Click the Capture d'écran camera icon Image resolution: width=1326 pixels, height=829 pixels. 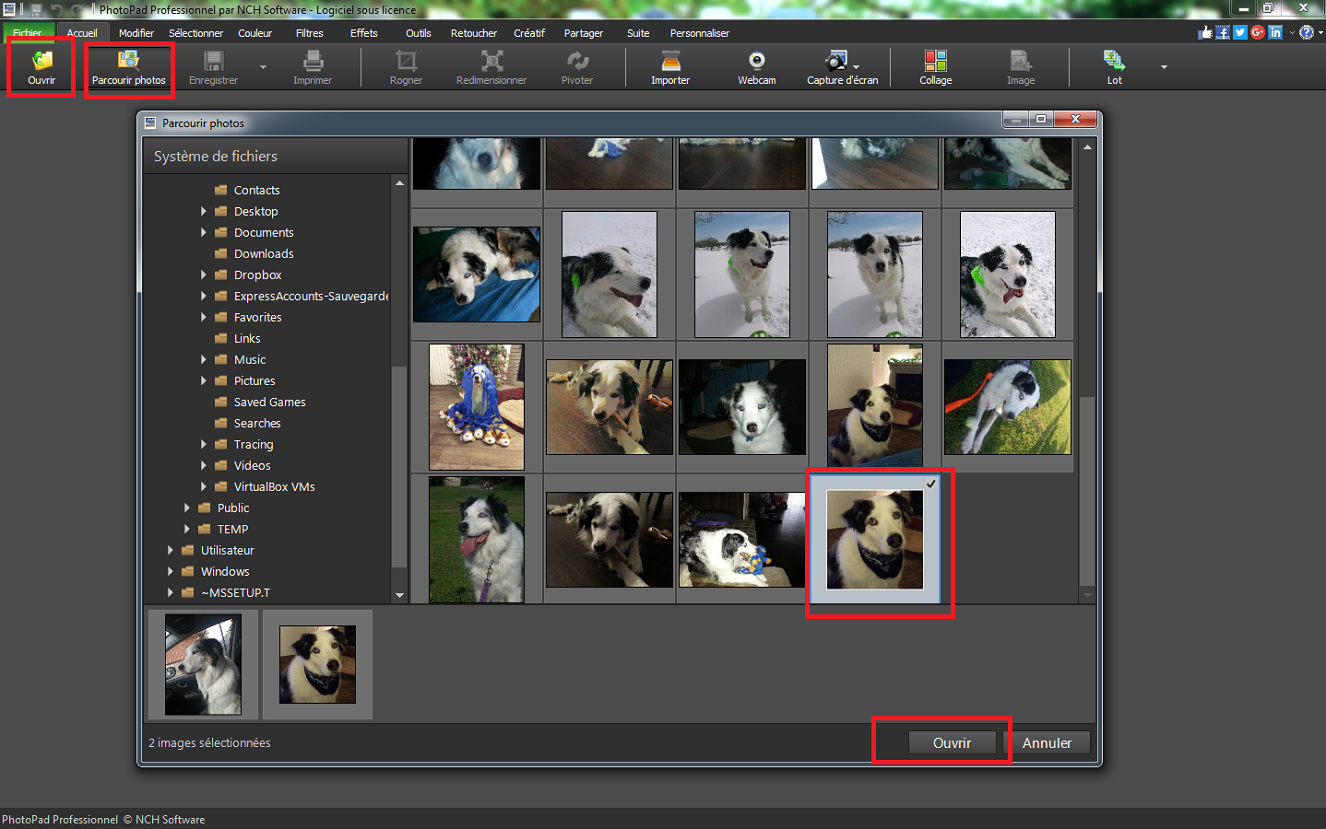coord(836,60)
